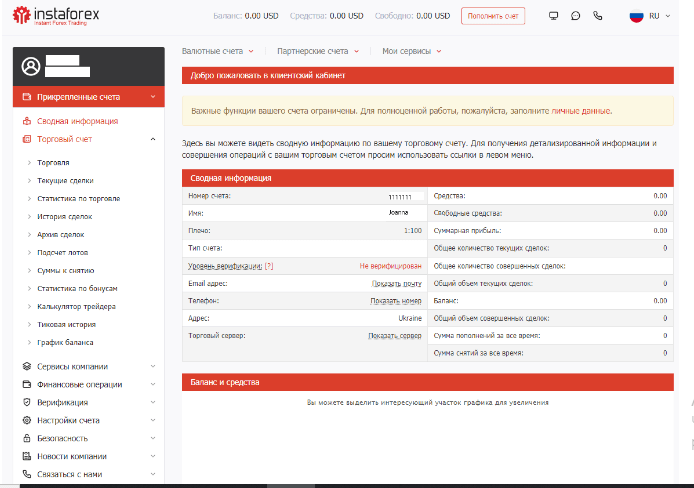Image resolution: width=694 pixels, height=488 pixels.
Task: Expand Сервисы компании chevron
Action: (x=153, y=366)
